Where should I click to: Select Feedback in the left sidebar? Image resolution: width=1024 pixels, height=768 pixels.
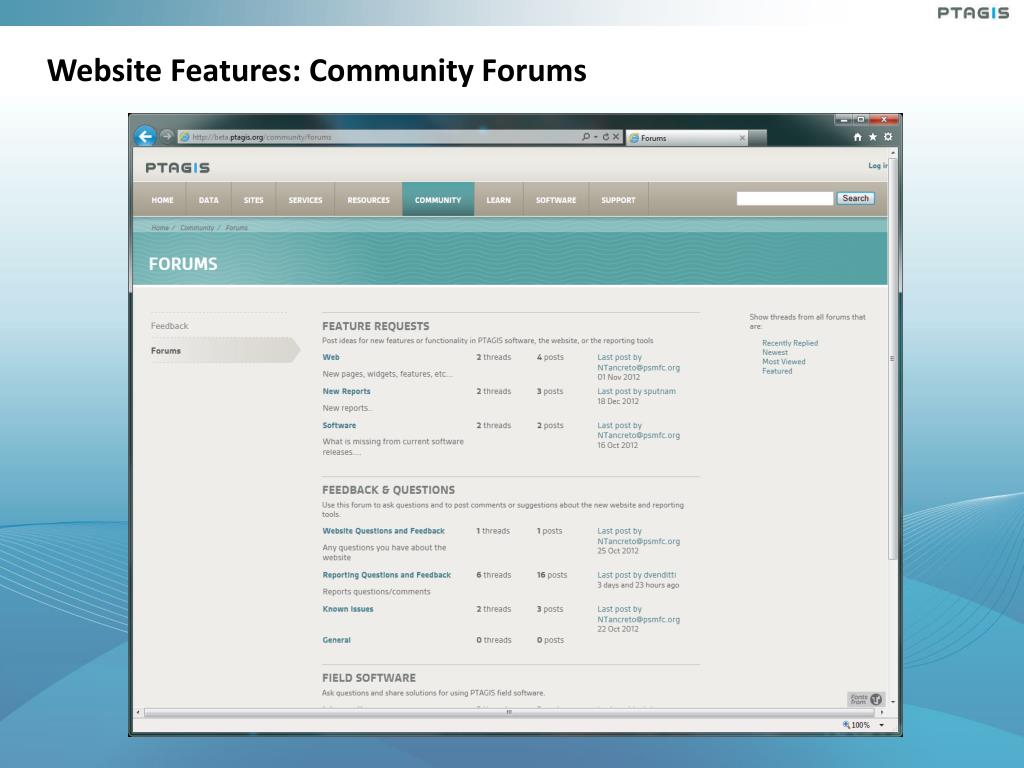point(170,326)
